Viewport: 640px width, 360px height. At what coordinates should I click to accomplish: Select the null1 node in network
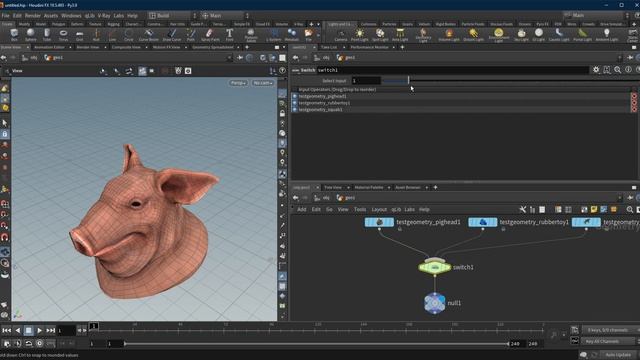pyautogui.click(x=435, y=303)
